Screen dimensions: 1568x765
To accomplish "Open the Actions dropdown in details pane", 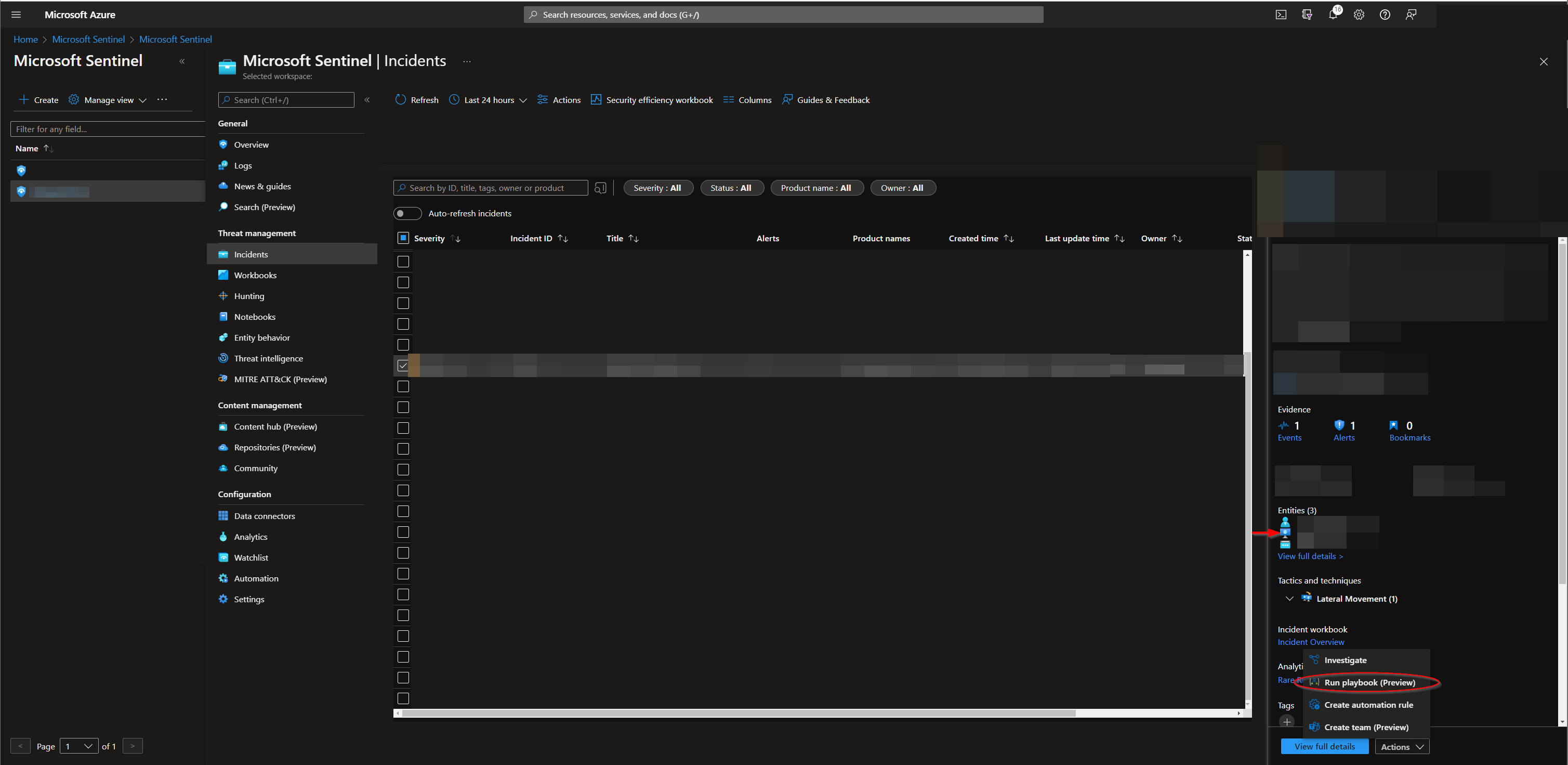I will (x=1402, y=747).
